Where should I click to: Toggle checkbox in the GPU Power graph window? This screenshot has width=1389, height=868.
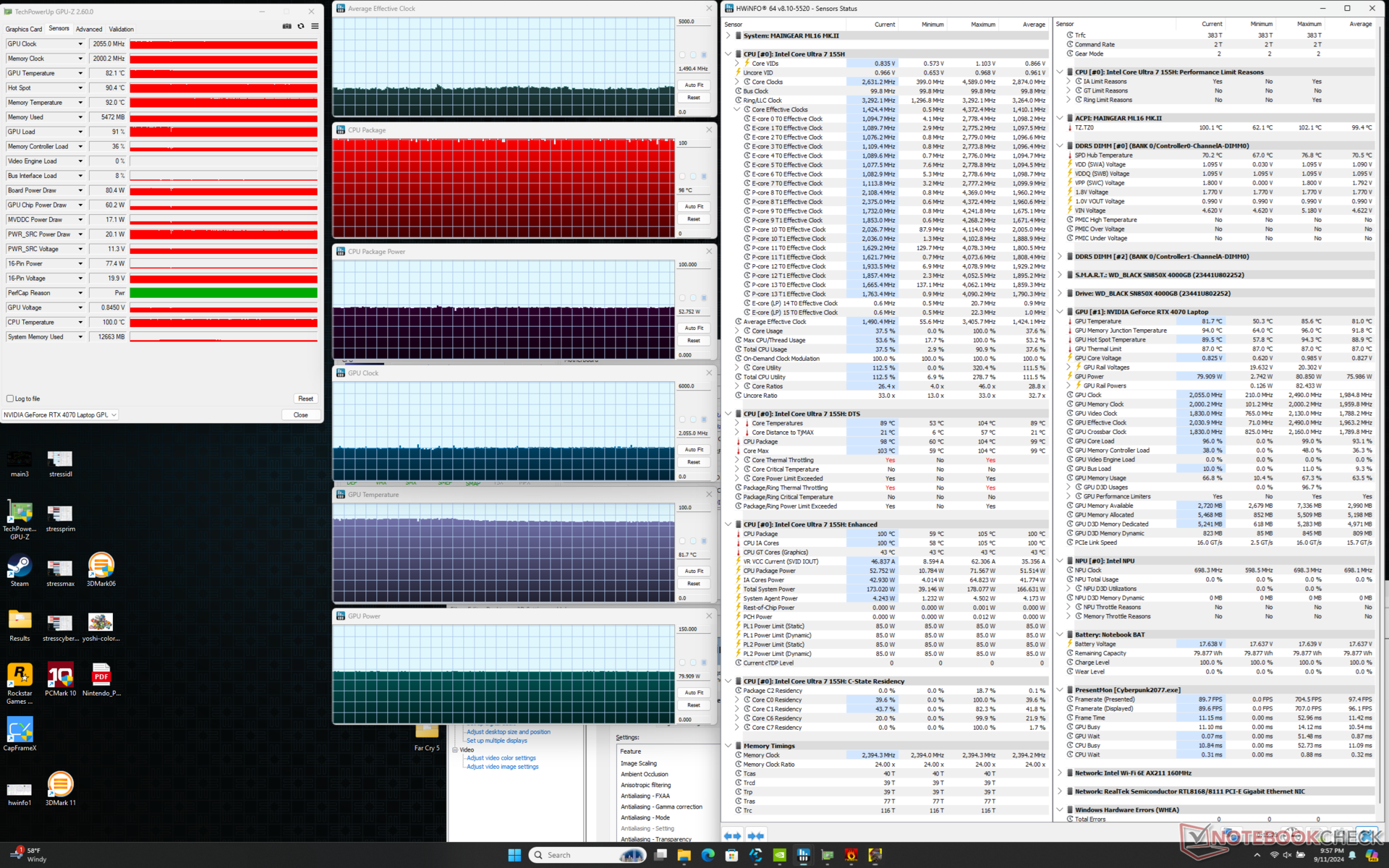(682, 663)
